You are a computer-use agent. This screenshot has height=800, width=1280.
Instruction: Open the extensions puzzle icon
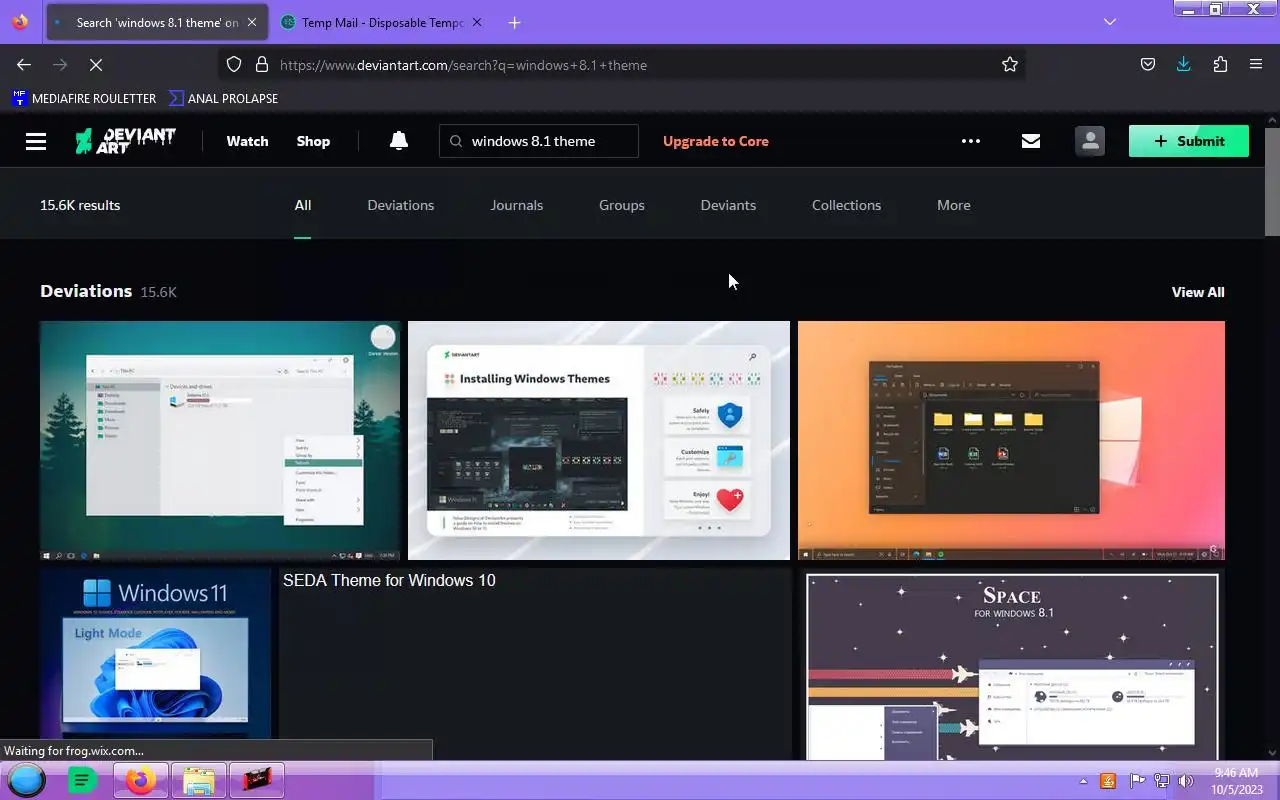[1220, 64]
